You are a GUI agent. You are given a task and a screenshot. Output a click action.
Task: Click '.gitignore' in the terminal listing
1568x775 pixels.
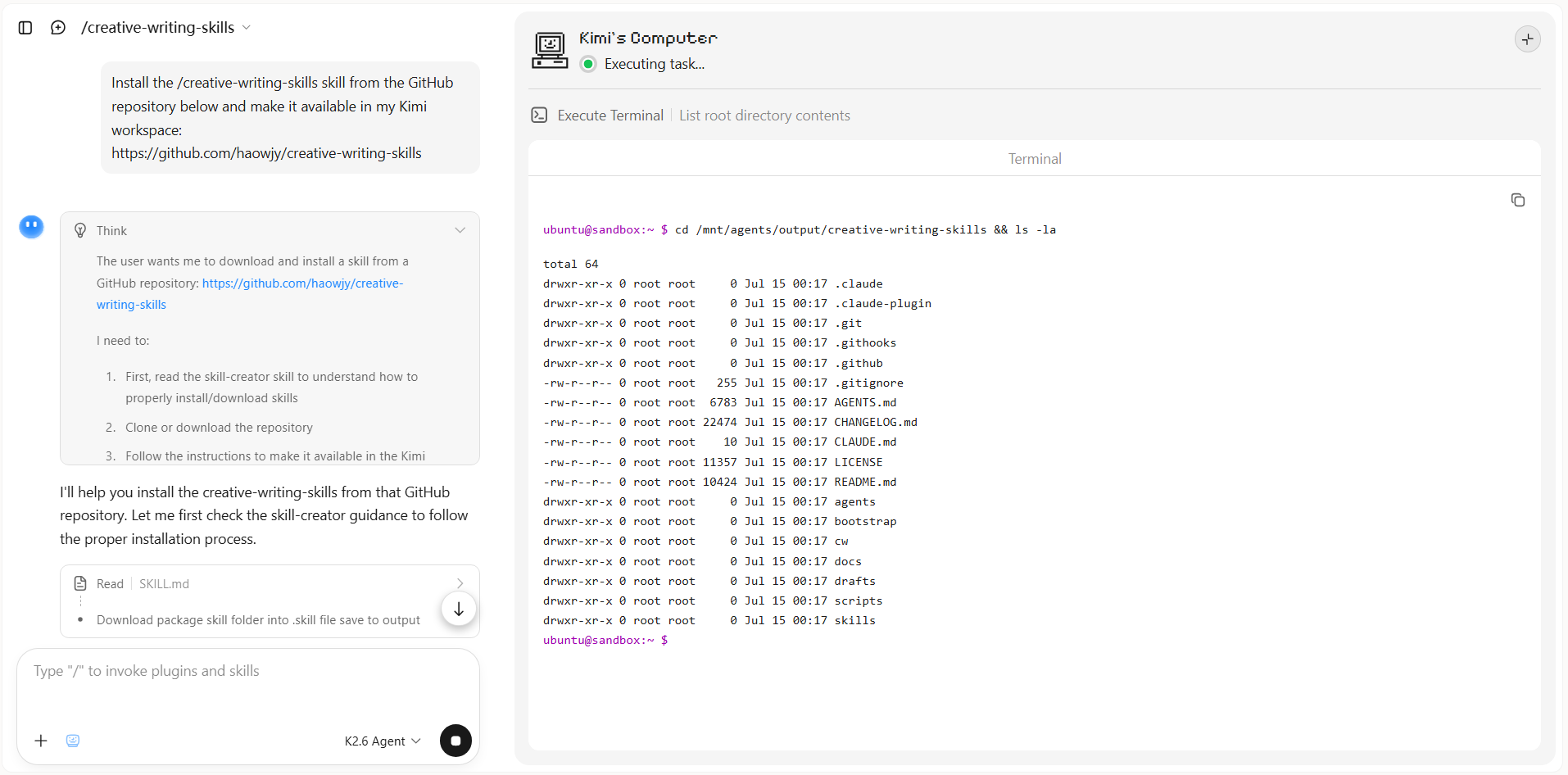coord(869,383)
